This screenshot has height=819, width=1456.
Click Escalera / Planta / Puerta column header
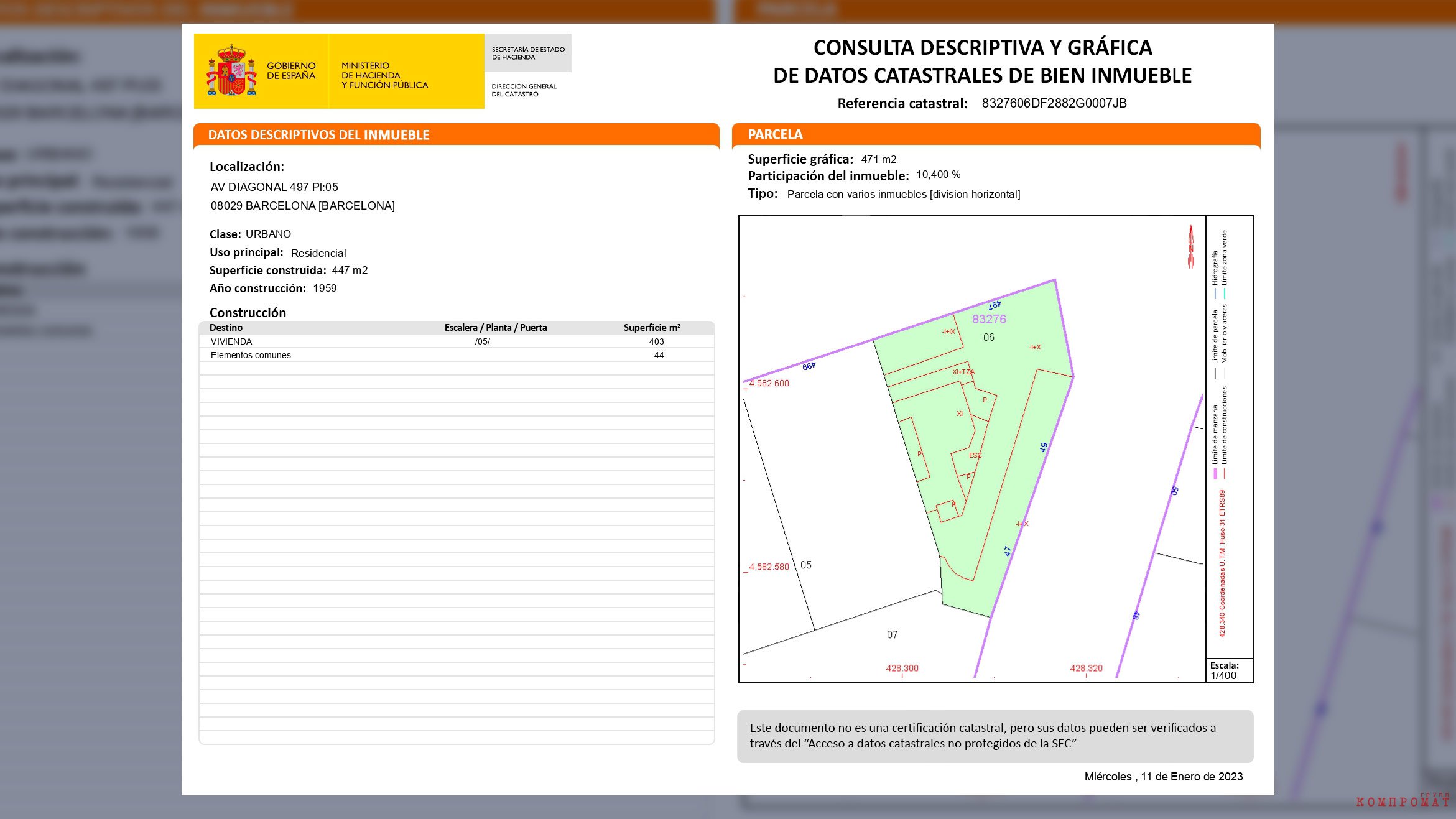coord(496,328)
